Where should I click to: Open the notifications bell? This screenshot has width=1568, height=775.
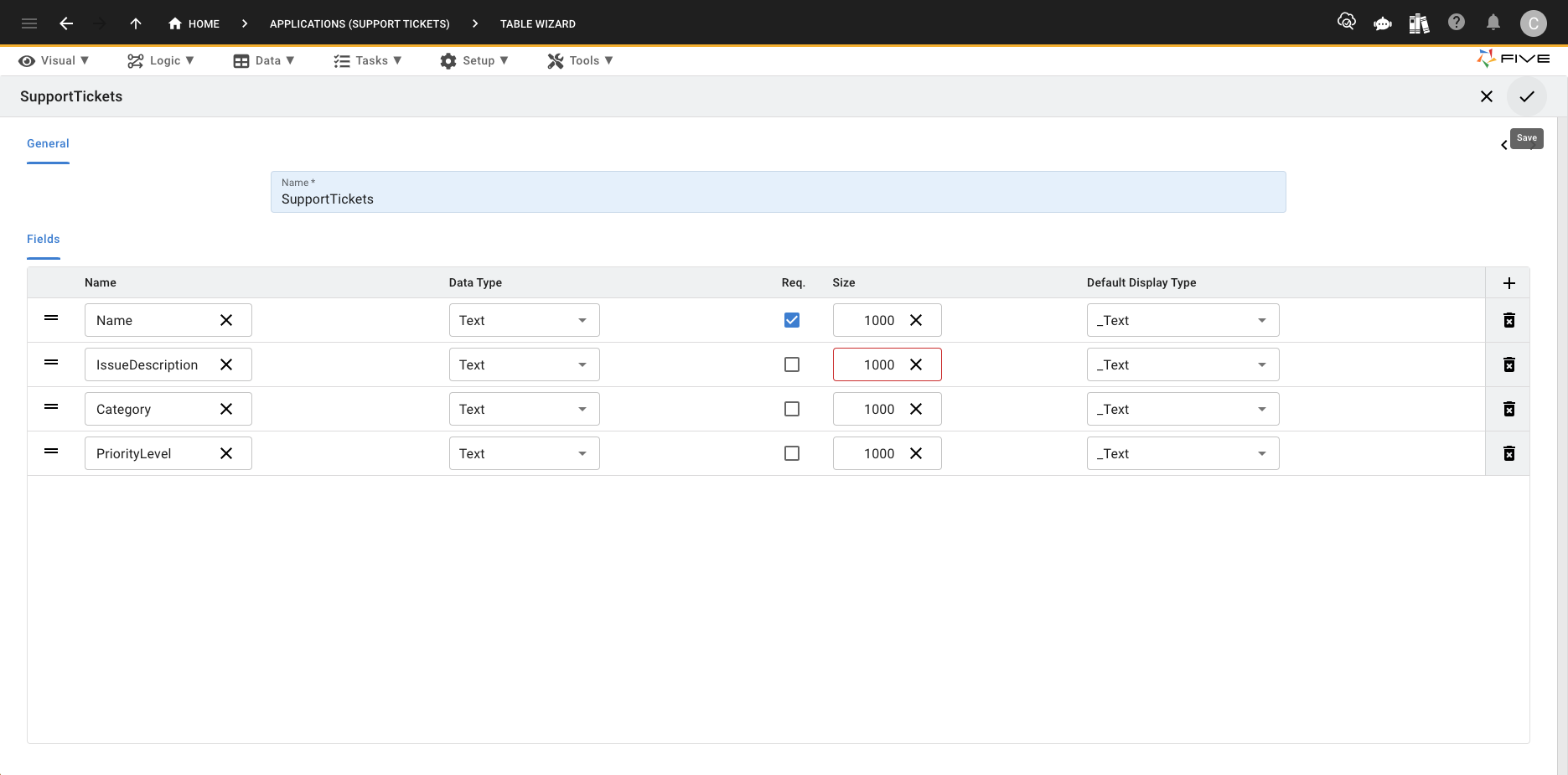tap(1493, 23)
